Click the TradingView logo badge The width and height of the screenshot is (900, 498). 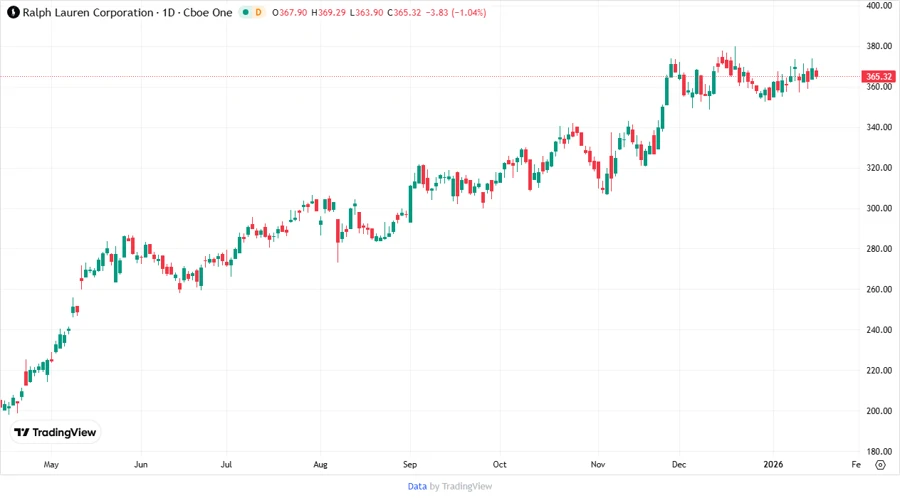pyautogui.click(x=56, y=432)
